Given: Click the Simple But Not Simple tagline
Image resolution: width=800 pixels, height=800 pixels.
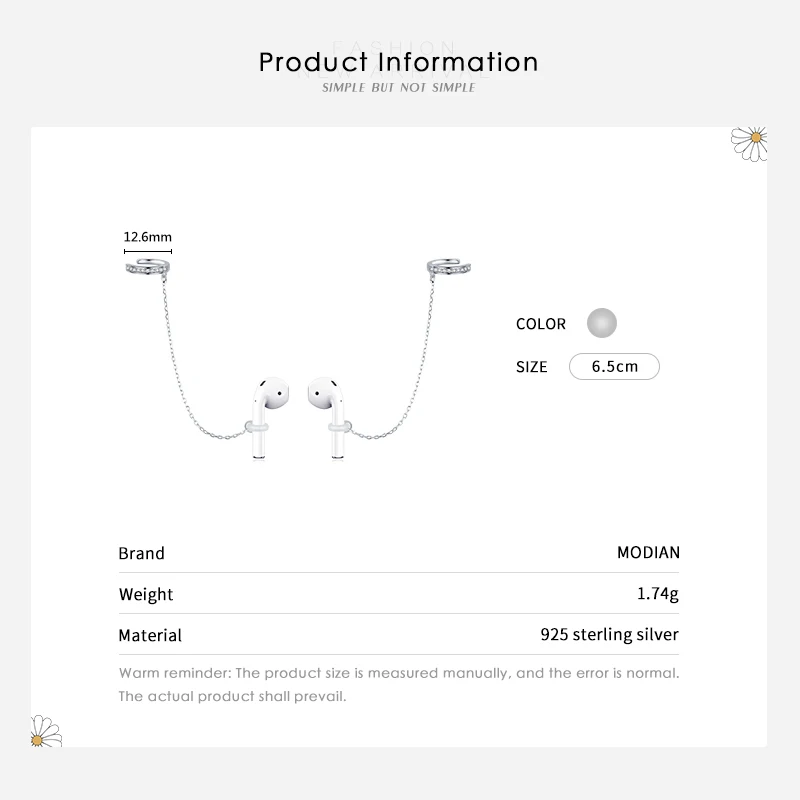Looking at the screenshot, I should 399,88.
